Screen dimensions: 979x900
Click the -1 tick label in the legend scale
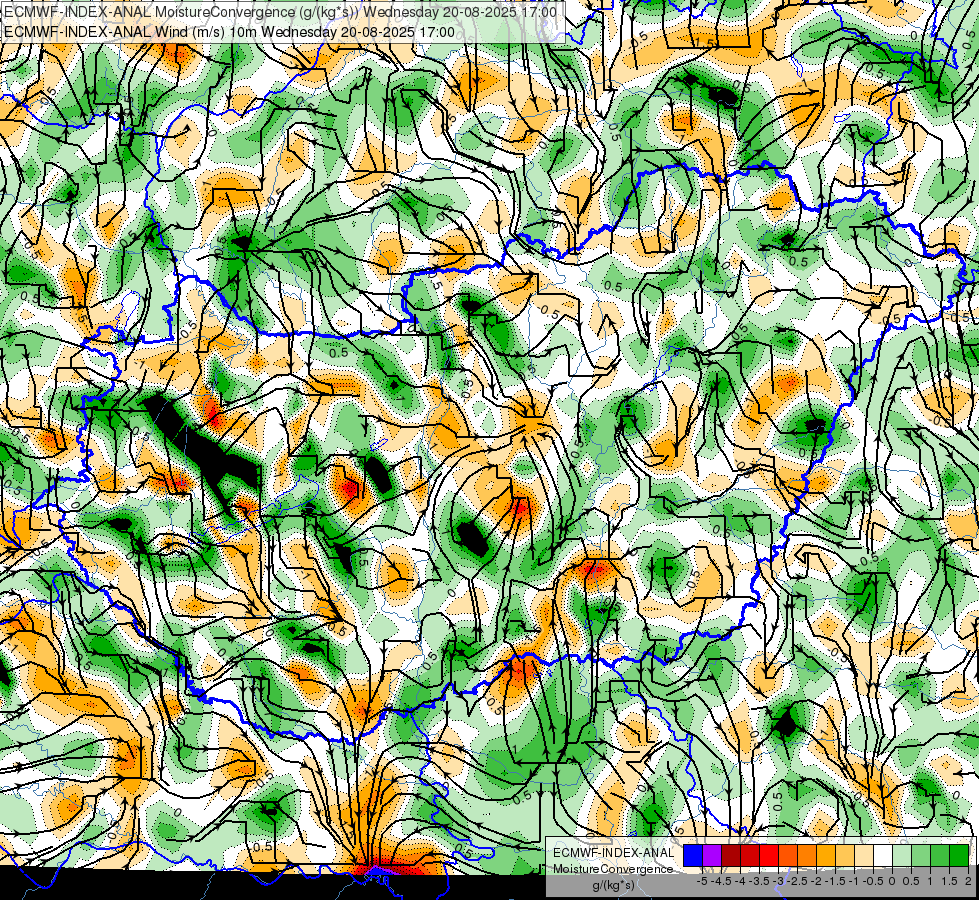click(854, 881)
